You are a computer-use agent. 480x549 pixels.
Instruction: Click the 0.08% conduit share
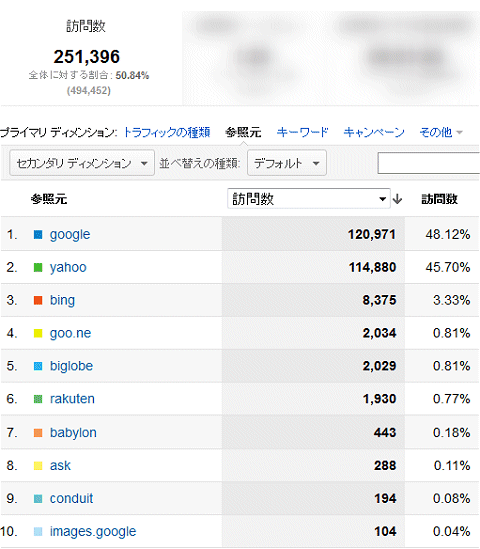pos(452,499)
